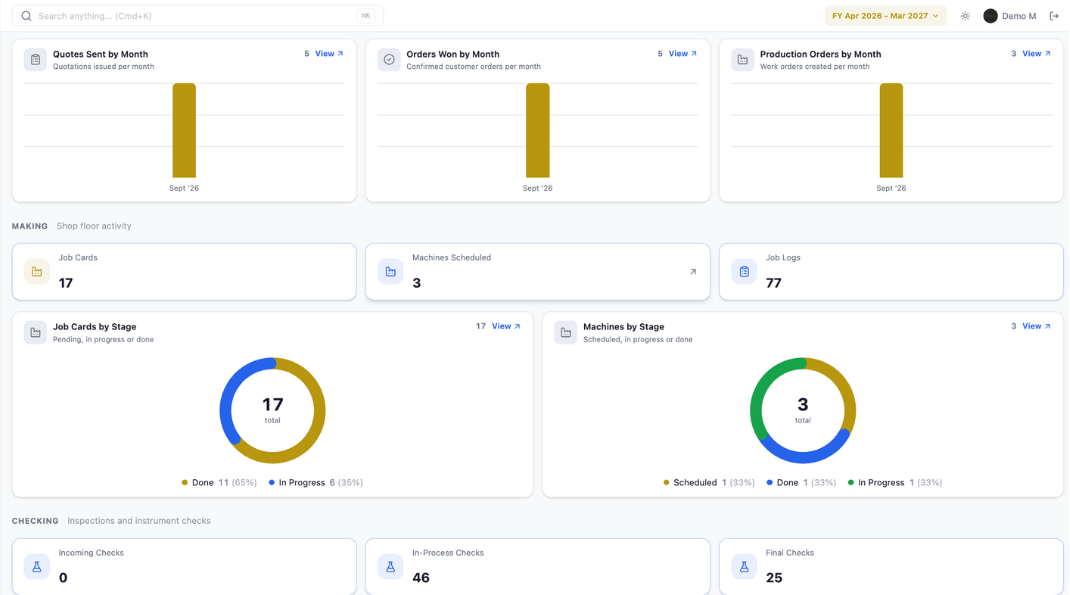Click the Orders Won by Month checkmark icon
Image resolution: width=1070 pixels, height=595 pixels.
389,60
